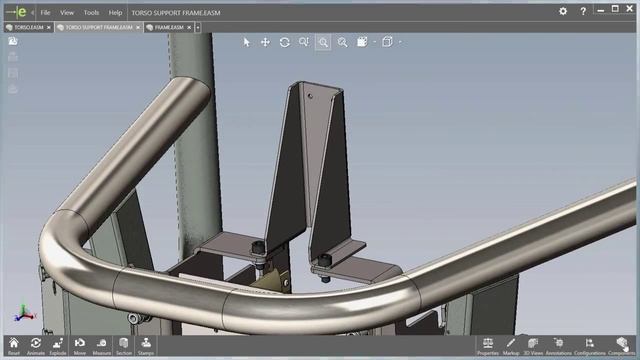Close the FRAME.EASM tab
Screen dimensions: 640x360
(189, 27)
